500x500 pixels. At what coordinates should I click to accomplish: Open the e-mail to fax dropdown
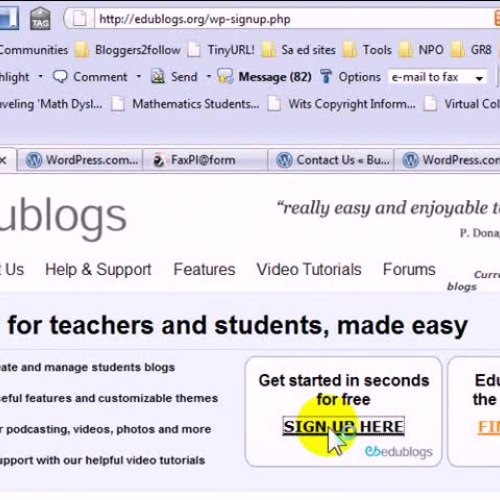coord(438,77)
